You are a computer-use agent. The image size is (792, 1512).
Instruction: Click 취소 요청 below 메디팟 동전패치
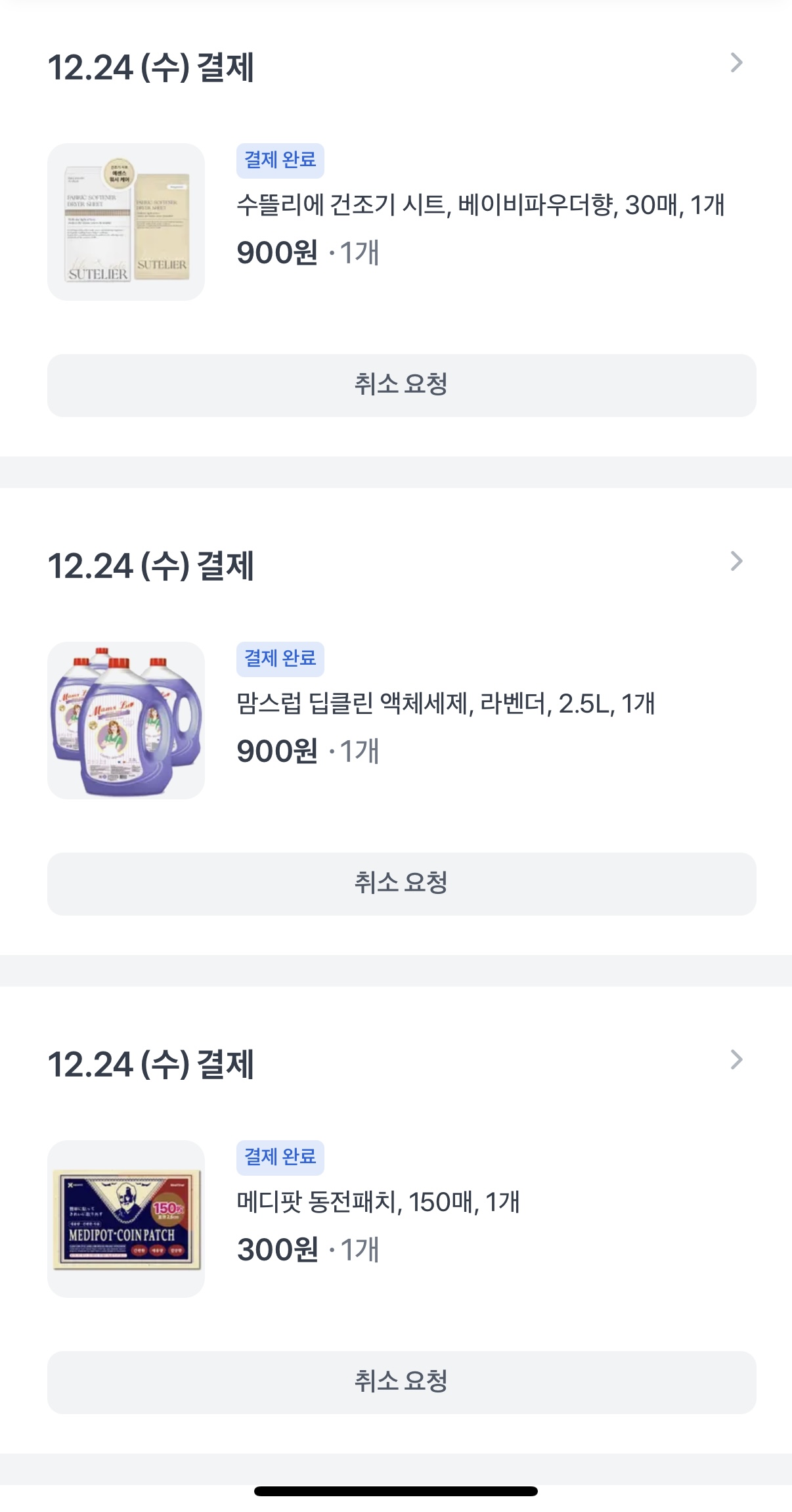(x=401, y=1382)
